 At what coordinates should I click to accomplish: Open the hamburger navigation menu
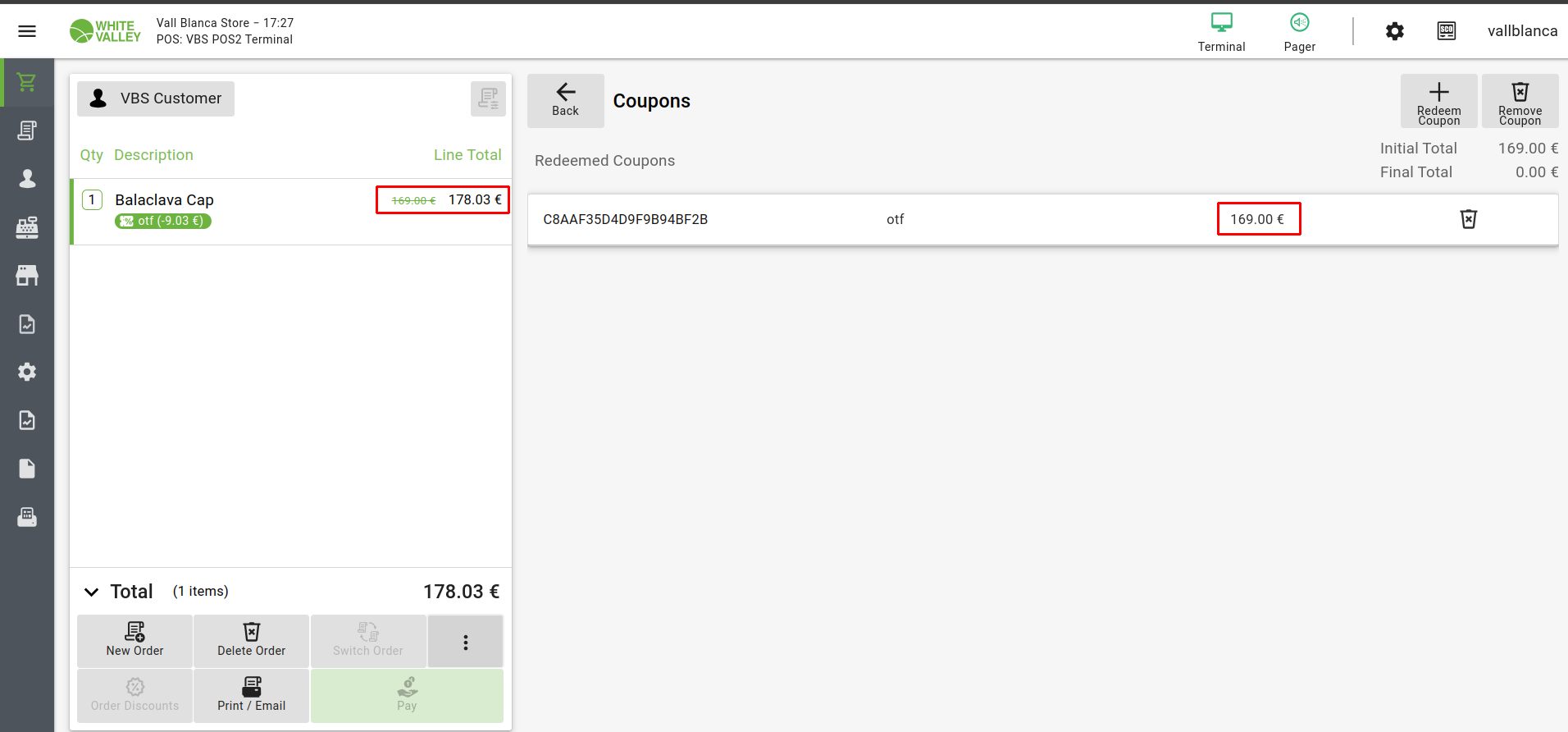(x=27, y=31)
